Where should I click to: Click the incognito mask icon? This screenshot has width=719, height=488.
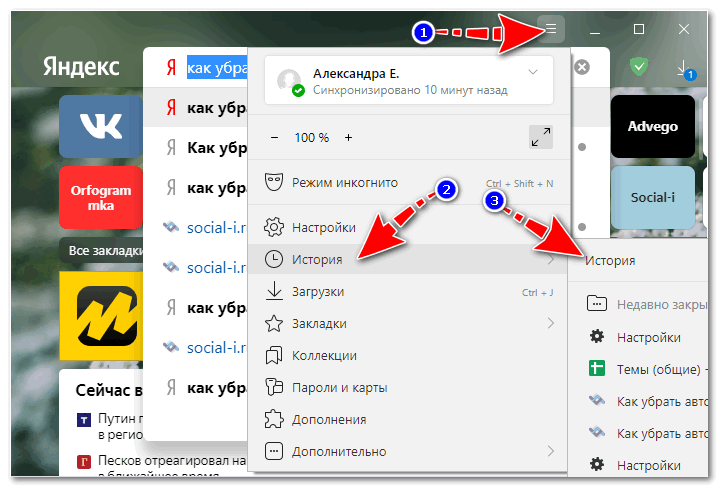click(x=274, y=183)
